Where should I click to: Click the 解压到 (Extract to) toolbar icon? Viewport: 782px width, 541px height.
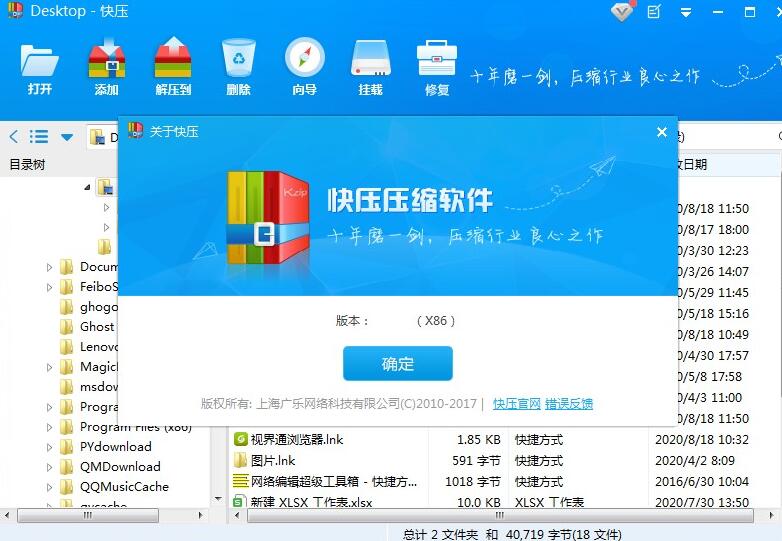pos(173,67)
